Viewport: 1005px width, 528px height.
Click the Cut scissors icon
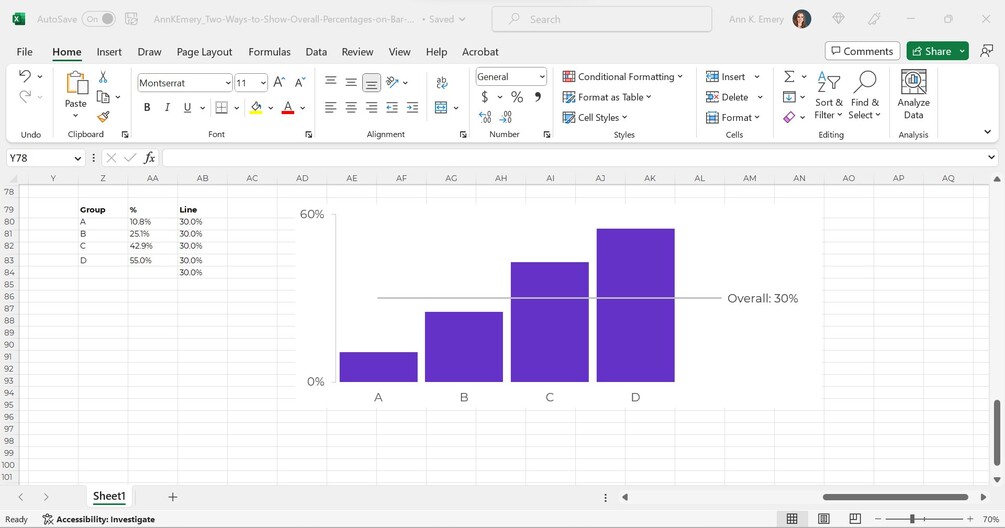click(103, 78)
